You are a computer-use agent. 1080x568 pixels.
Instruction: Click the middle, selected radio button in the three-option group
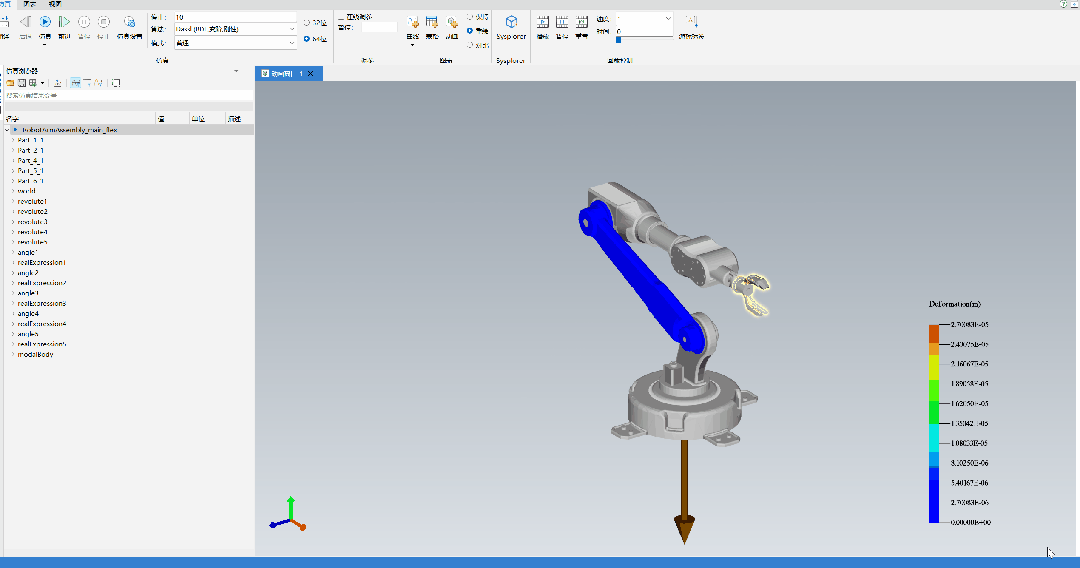470,31
